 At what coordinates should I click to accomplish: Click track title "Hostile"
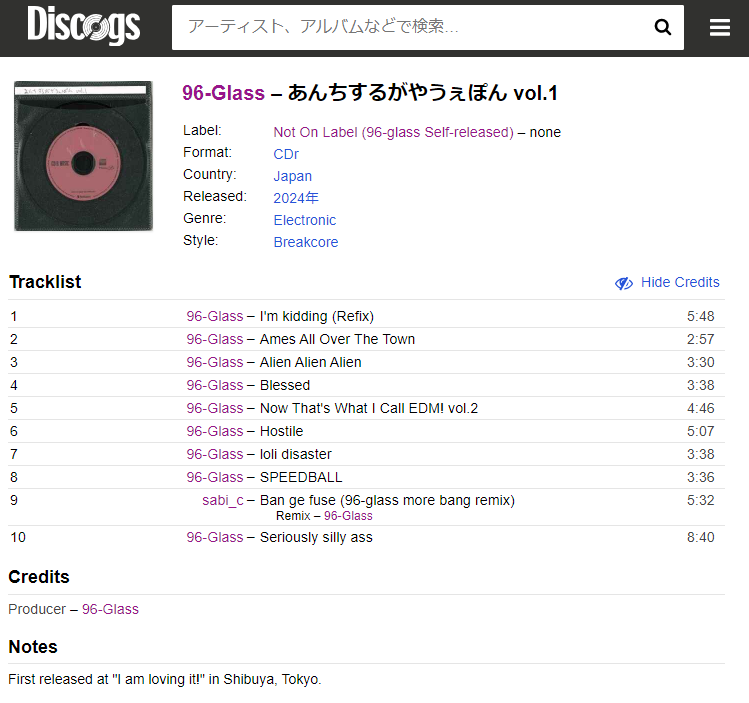[x=281, y=431]
